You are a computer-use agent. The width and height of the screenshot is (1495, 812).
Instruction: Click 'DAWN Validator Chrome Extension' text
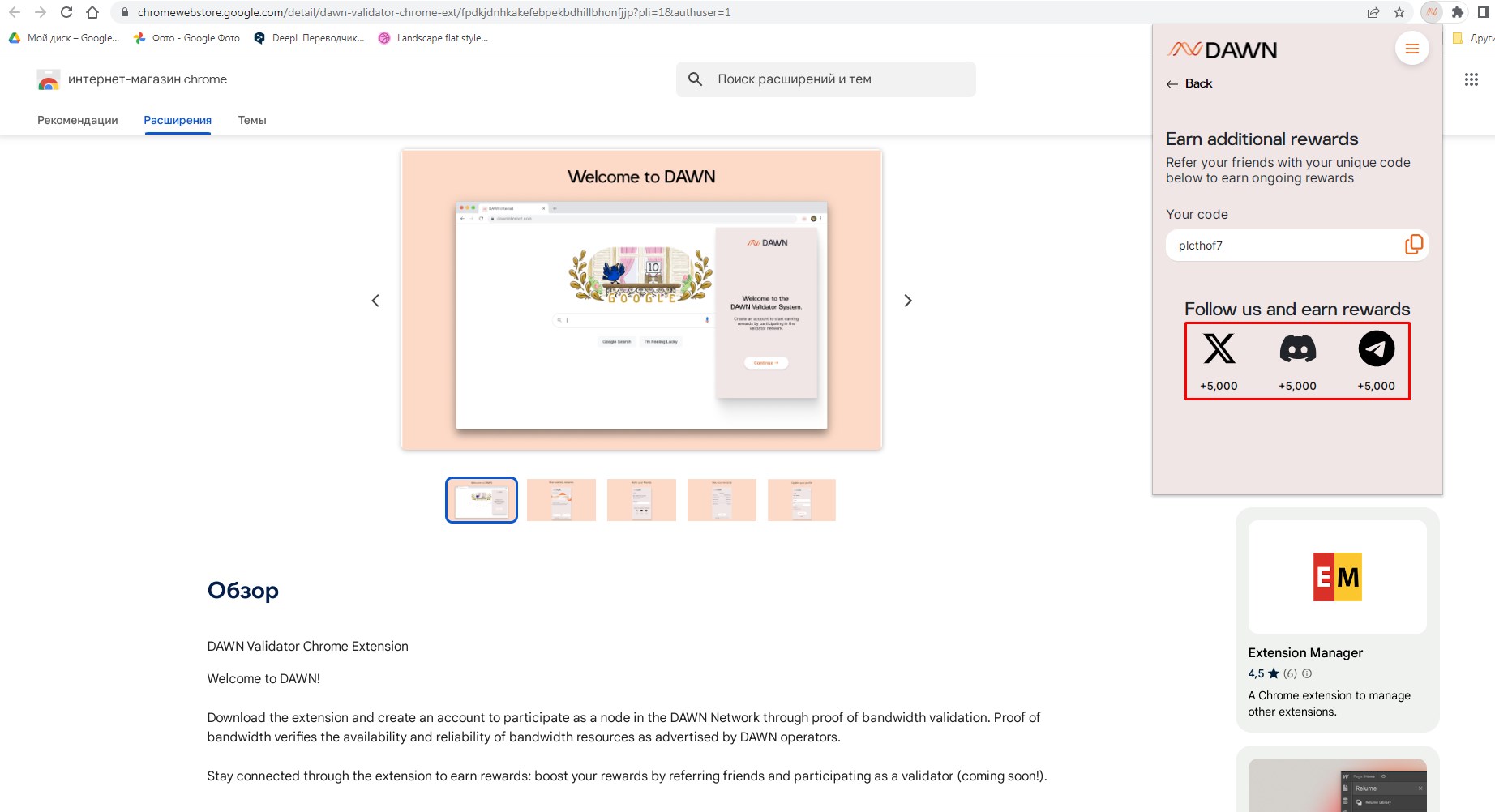point(308,647)
